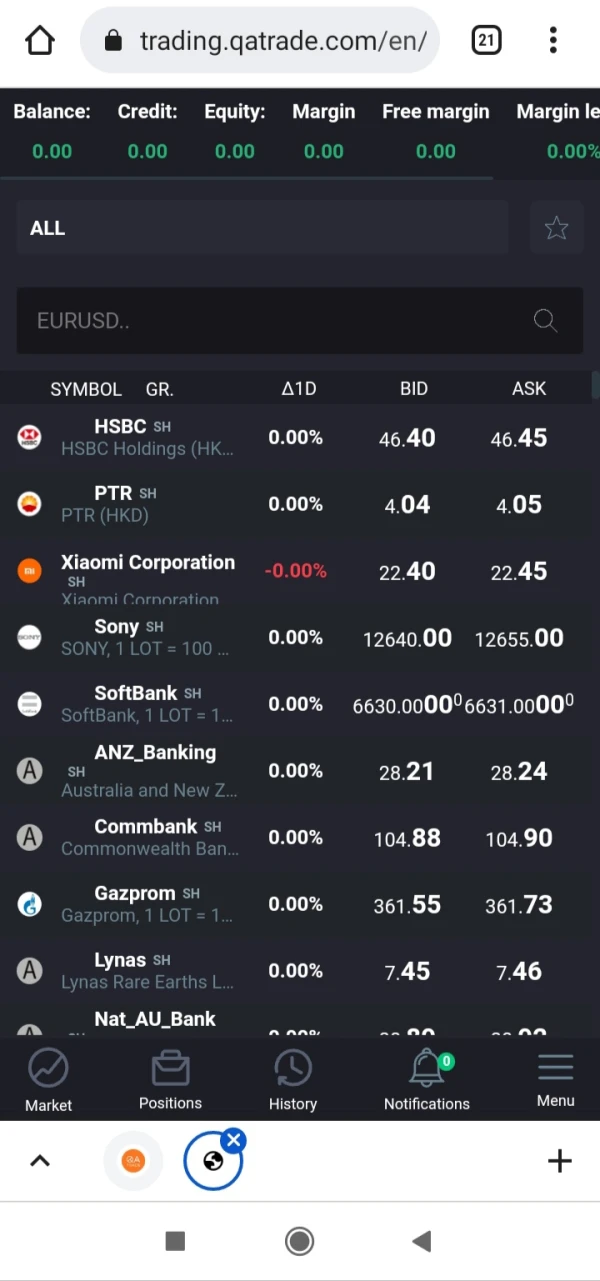Screen dimensions: 600x1281
Task: Expand the browser tab strip chevron
Action: (40, 1161)
